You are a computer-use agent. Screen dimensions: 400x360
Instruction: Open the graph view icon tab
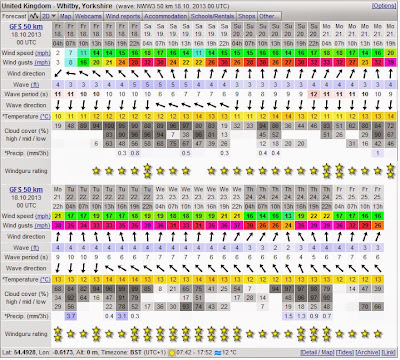pos(34,16)
